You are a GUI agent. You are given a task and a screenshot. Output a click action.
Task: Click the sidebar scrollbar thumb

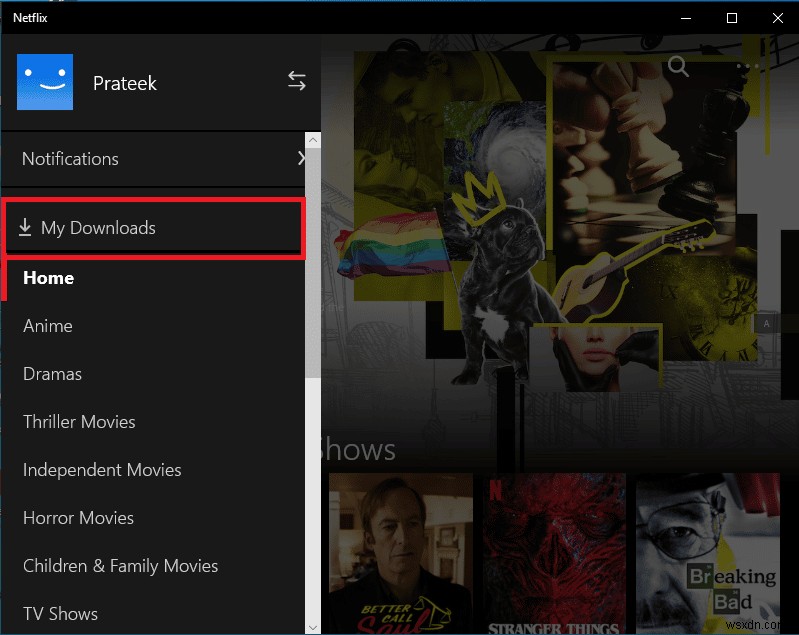point(313,263)
